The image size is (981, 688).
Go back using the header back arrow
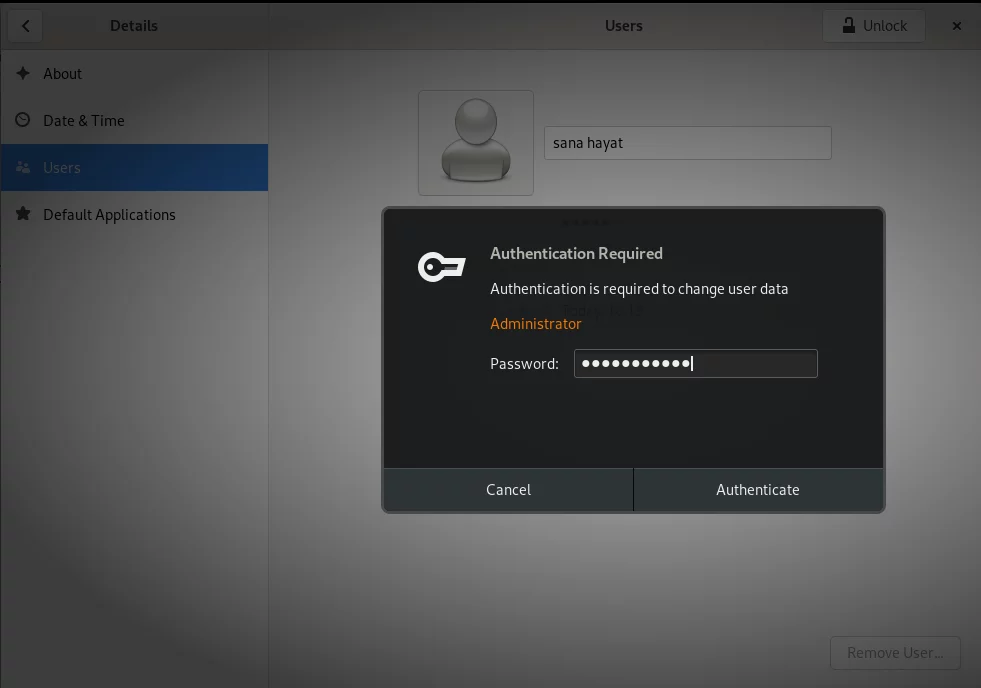coord(25,26)
